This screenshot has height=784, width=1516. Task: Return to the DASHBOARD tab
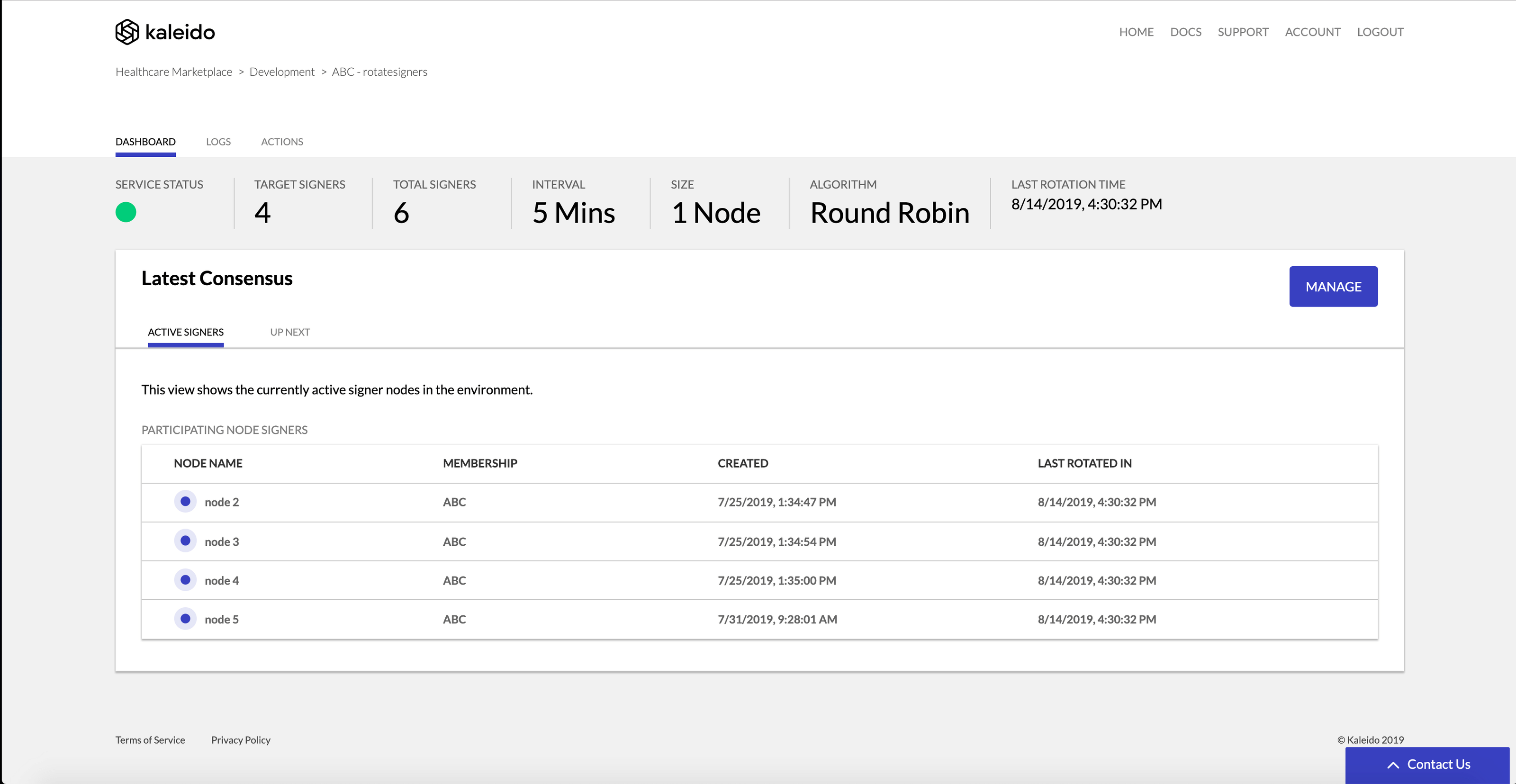145,141
